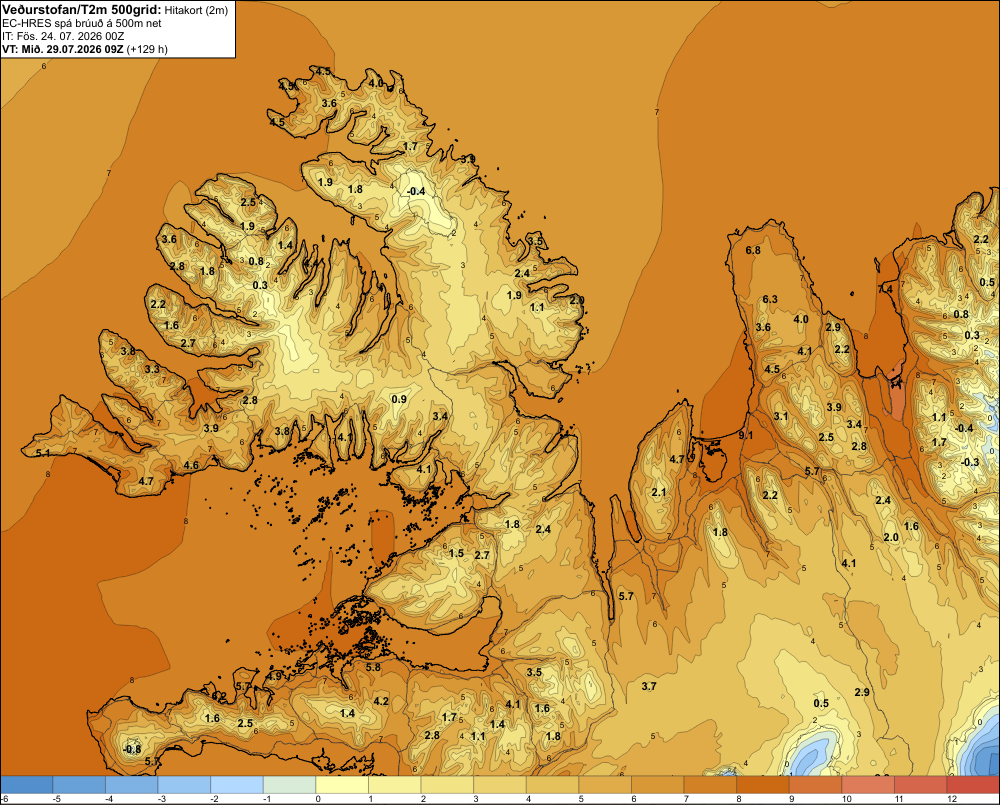Click the -0.8 label at the southwest
This screenshot has height=805, width=1000.
132,749
